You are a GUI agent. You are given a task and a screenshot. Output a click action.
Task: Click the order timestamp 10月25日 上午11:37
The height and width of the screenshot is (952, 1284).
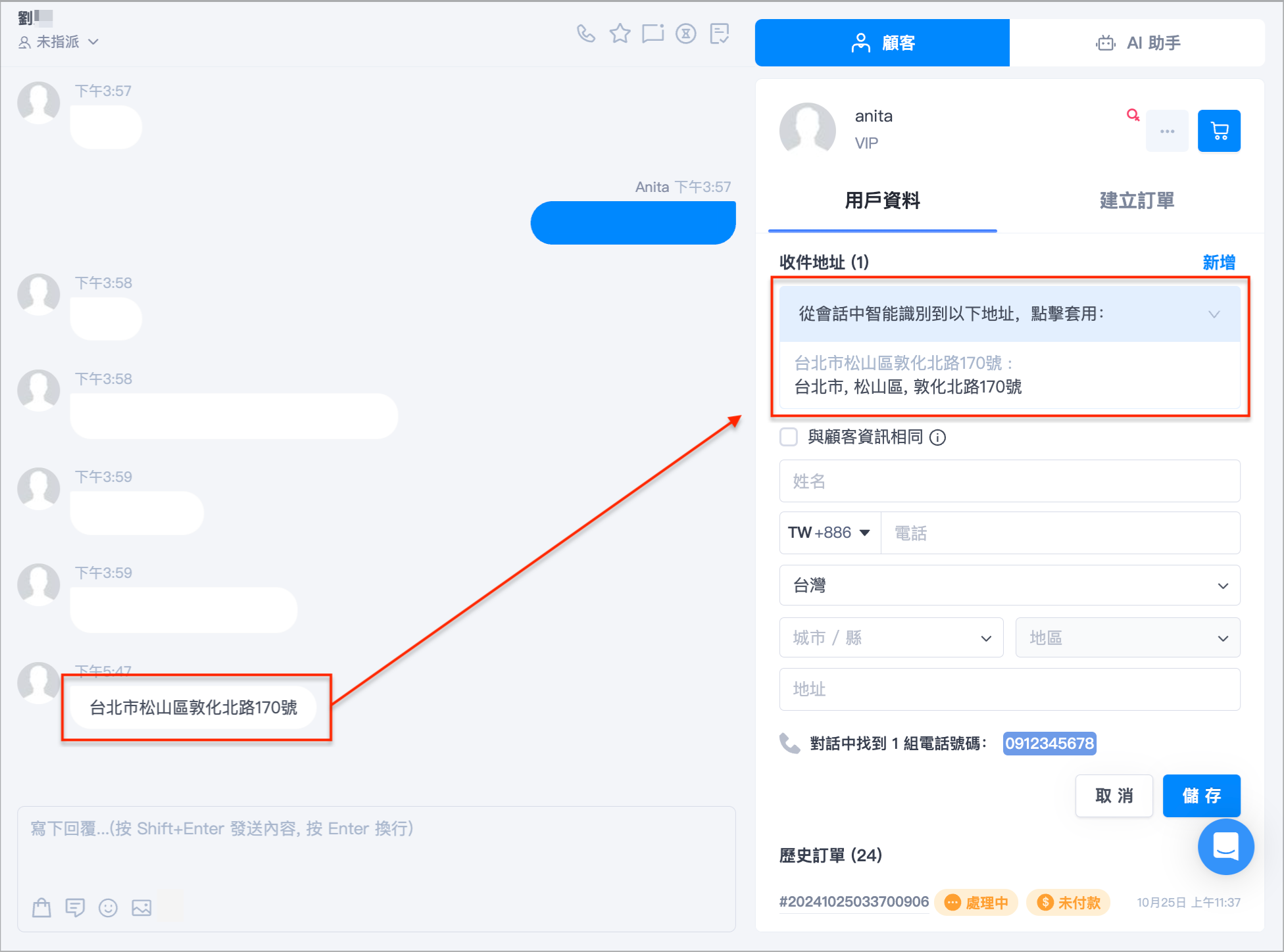coord(1189,903)
